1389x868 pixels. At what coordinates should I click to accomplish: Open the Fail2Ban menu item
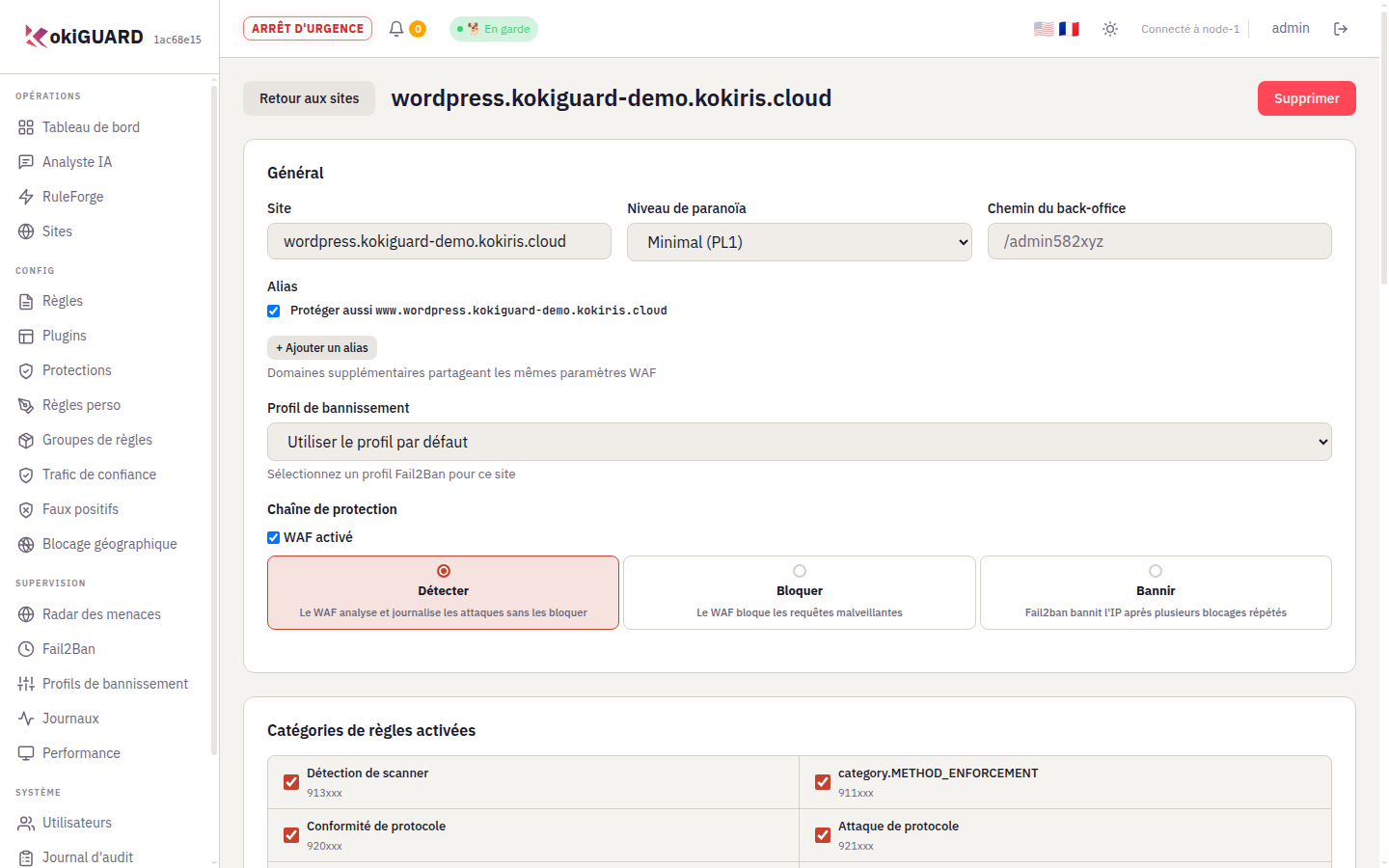[106, 649]
